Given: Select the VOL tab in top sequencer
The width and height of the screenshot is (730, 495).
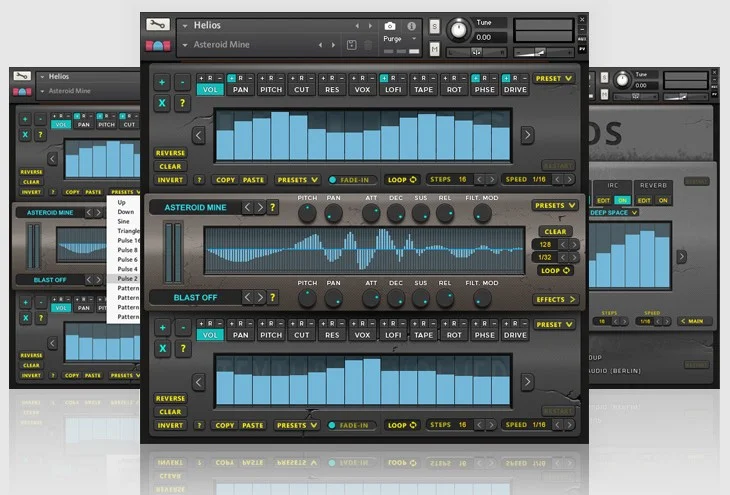Looking at the screenshot, I should coord(210,89).
